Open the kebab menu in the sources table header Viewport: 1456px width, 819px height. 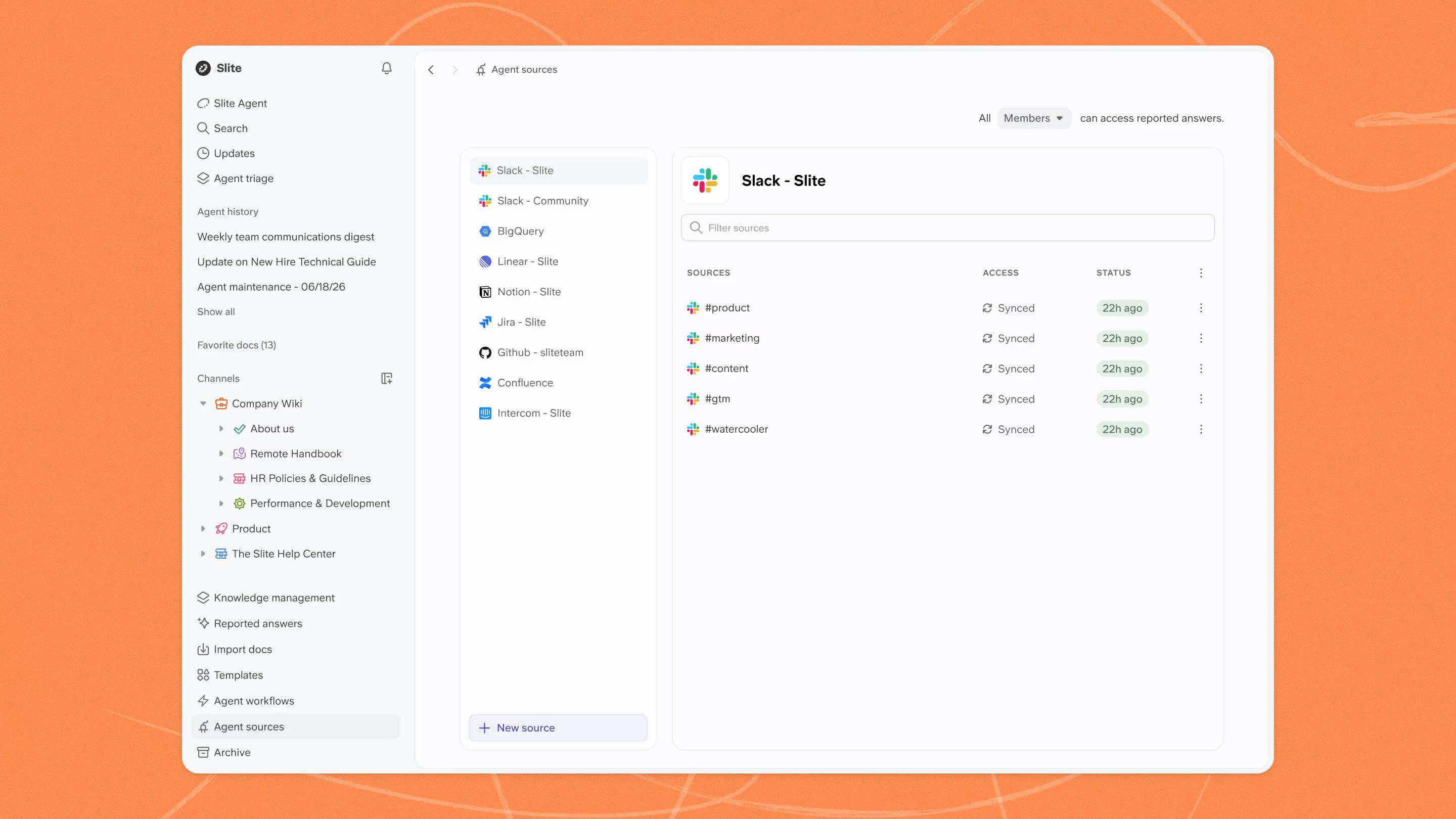click(1201, 273)
